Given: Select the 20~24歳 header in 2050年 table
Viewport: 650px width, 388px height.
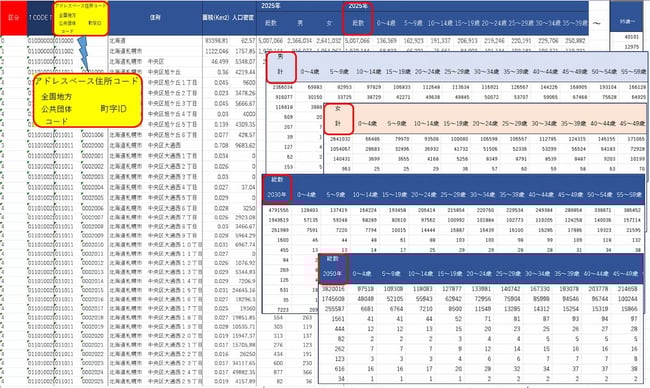Looking at the screenshot, I should [x=479, y=274].
